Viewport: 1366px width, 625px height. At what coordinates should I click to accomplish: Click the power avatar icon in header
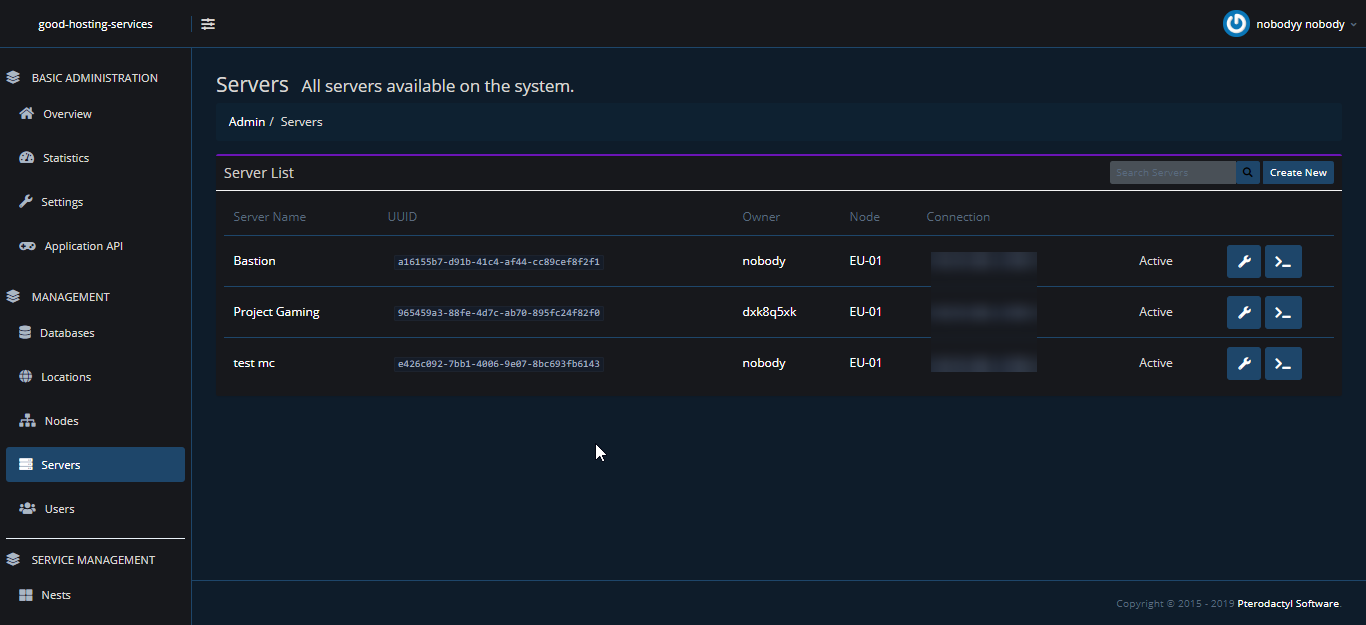point(1236,24)
